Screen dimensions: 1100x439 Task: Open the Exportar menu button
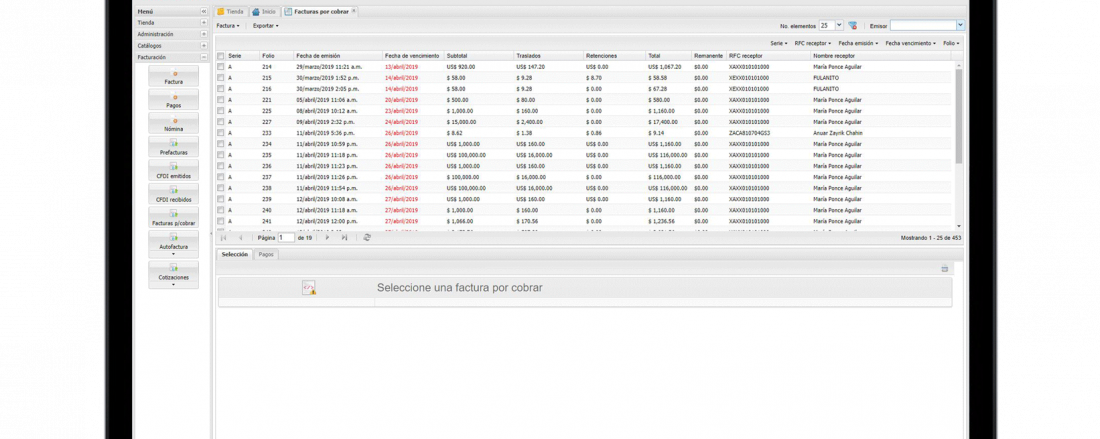(x=265, y=26)
